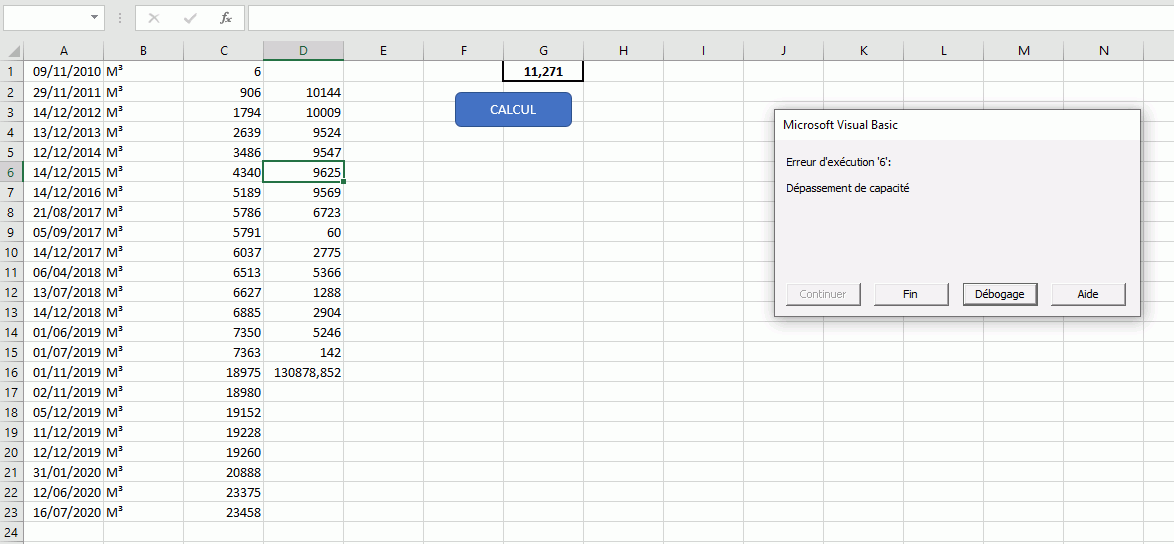This screenshot has width=1174, height=544.
Task: Select cell with value 10009
Action: (303, 111)
